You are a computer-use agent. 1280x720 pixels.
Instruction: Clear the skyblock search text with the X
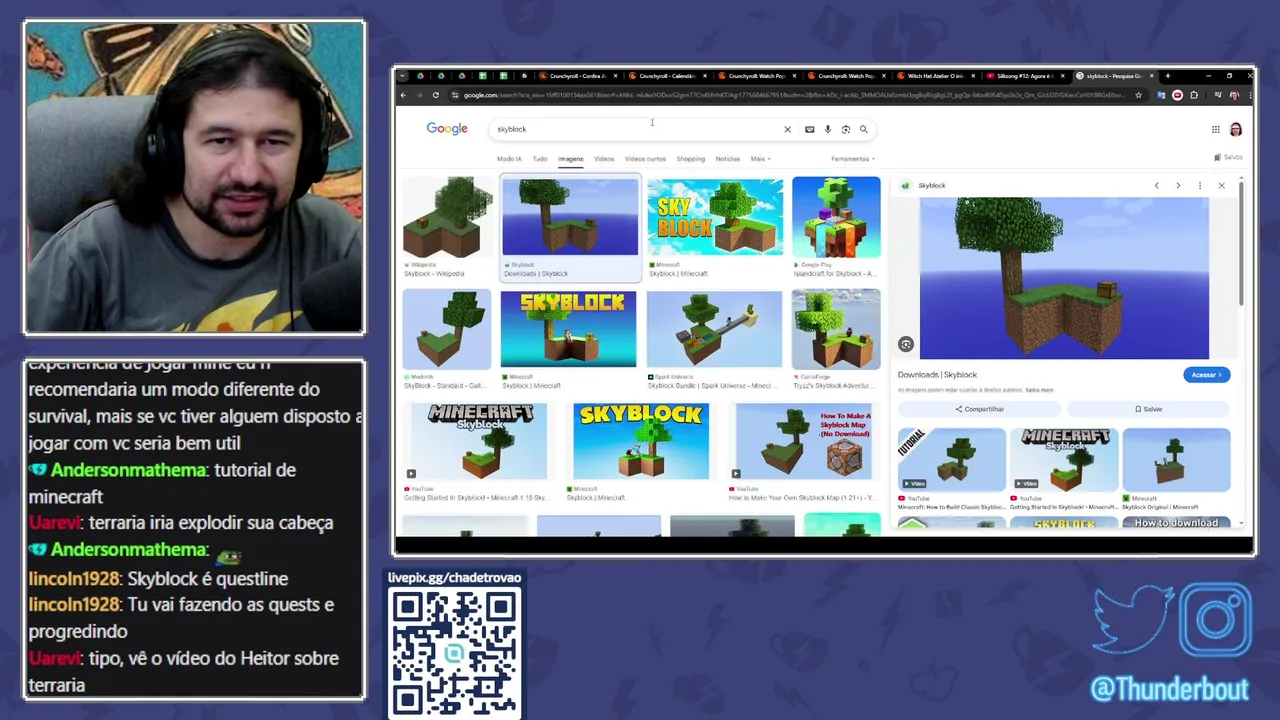coord(787,129)
